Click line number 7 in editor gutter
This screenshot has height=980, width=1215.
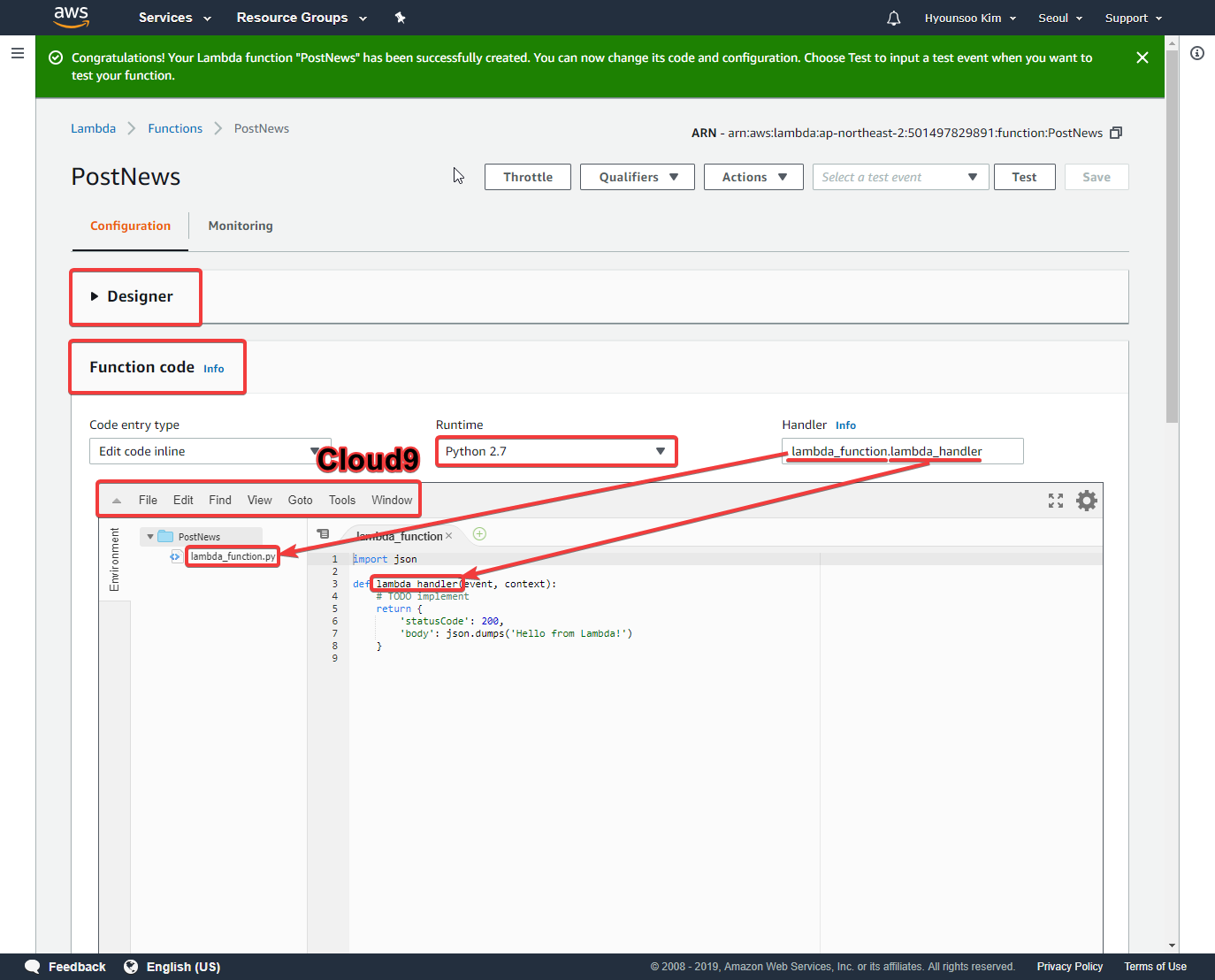click(334, 633)
